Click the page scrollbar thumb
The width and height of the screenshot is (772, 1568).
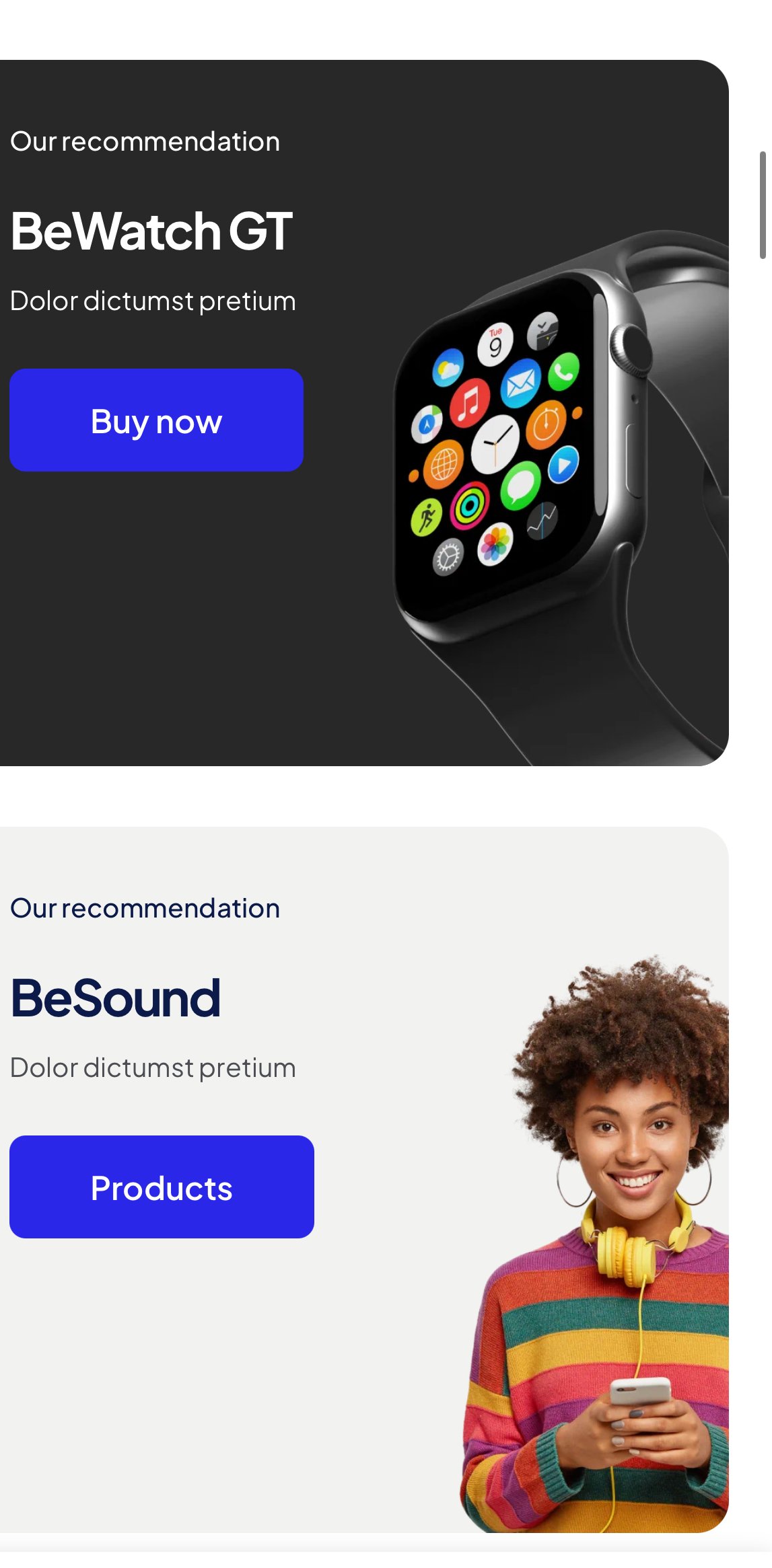(x=763, y=205)
